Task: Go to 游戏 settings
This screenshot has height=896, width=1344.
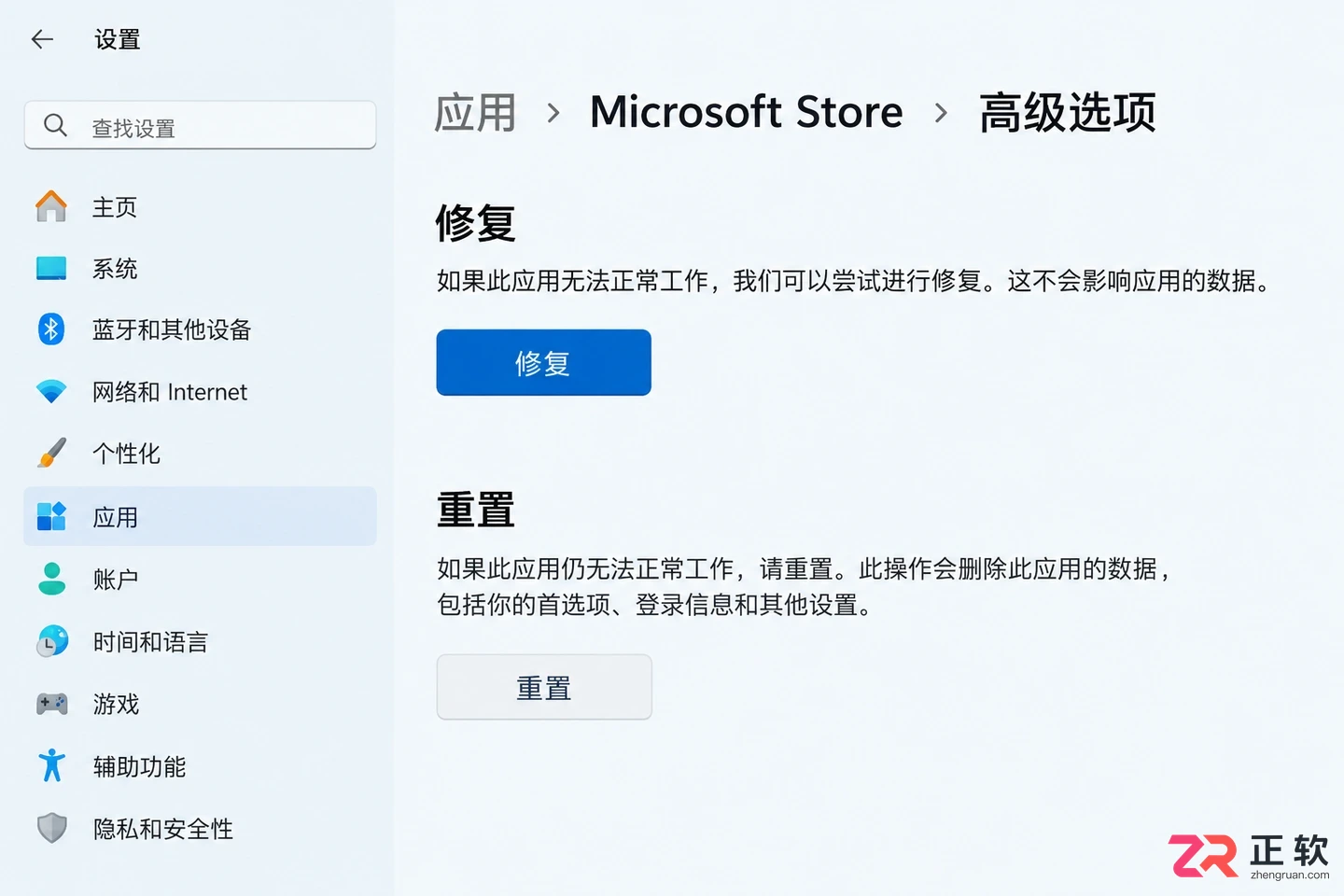Action: pos(200,704)
